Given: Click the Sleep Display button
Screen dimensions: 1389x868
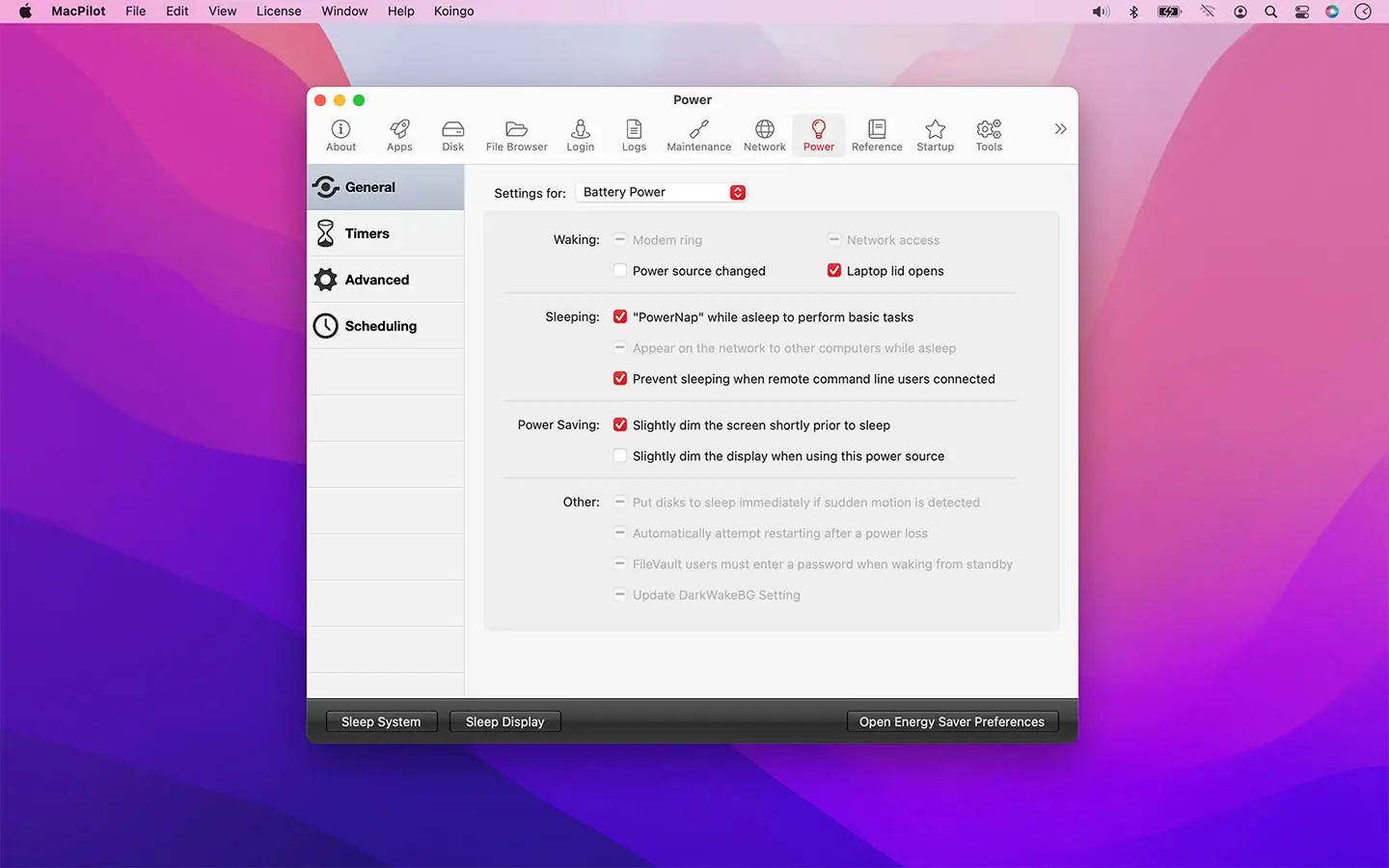Looking at the screenshot, I should (x=505, y=721).
